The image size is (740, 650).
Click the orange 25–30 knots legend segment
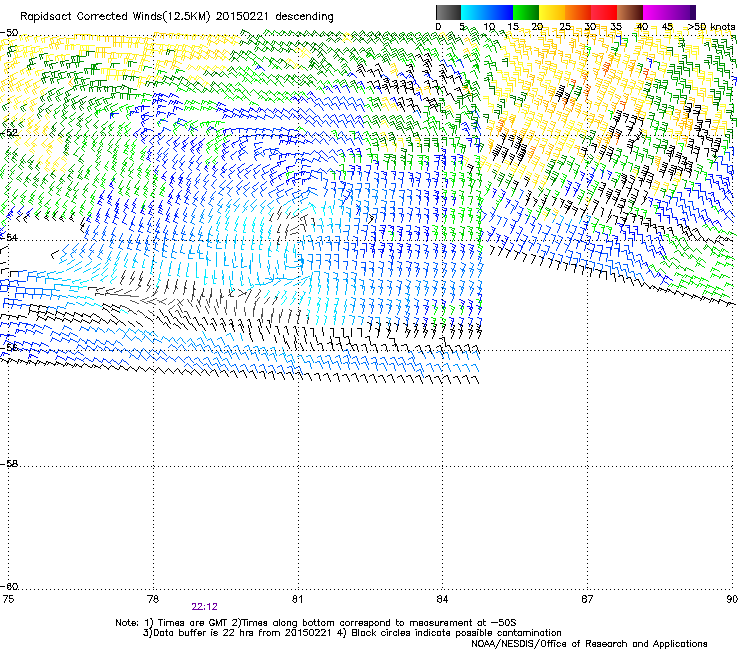click(x=578, y=12)
